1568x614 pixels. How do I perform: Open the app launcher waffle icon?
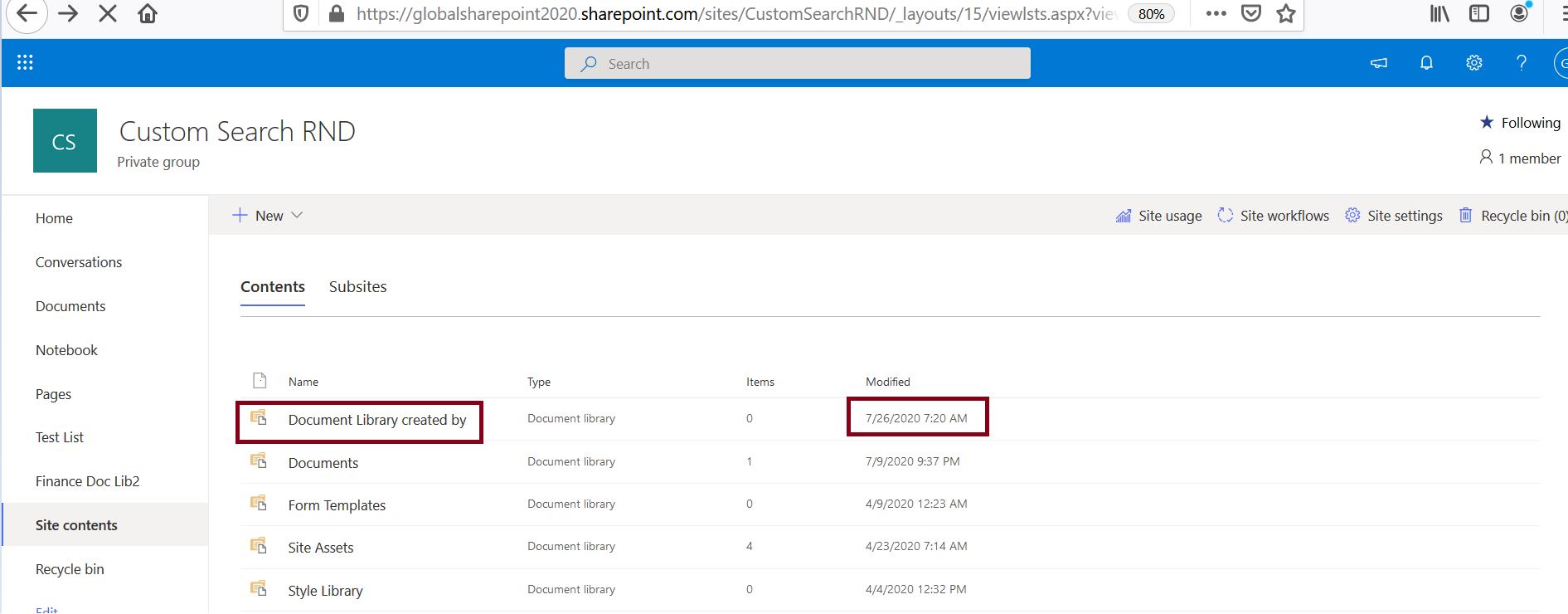25,62
